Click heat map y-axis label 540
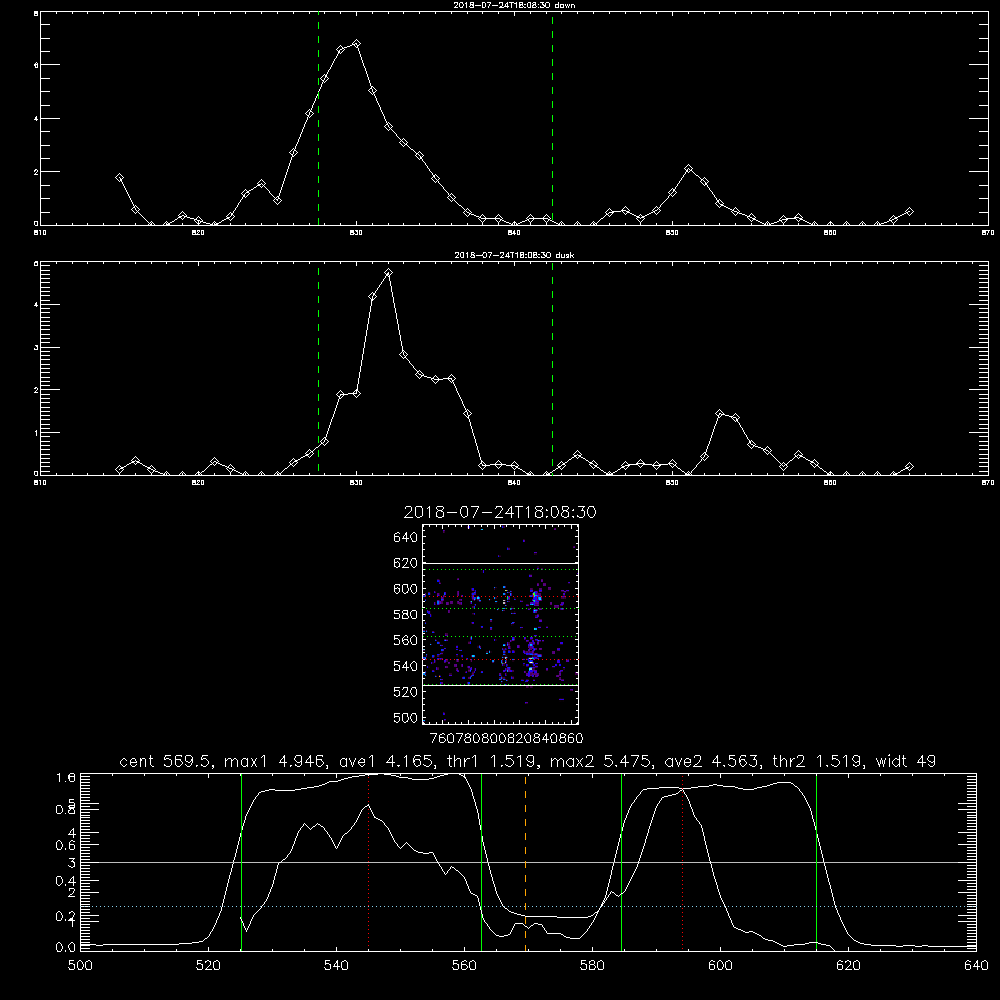 406,666
